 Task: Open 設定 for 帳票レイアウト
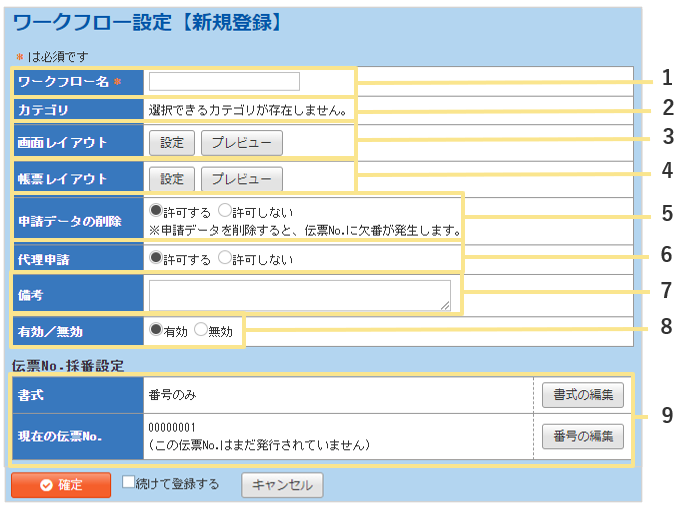172,179
